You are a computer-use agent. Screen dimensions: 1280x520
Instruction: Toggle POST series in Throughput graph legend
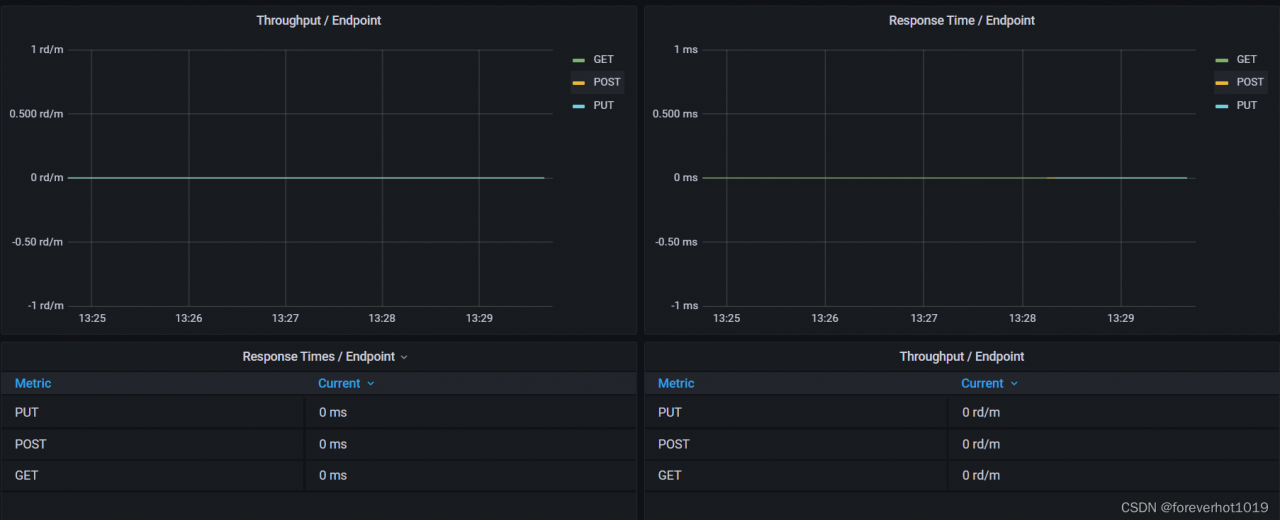(x=607, y=82)
